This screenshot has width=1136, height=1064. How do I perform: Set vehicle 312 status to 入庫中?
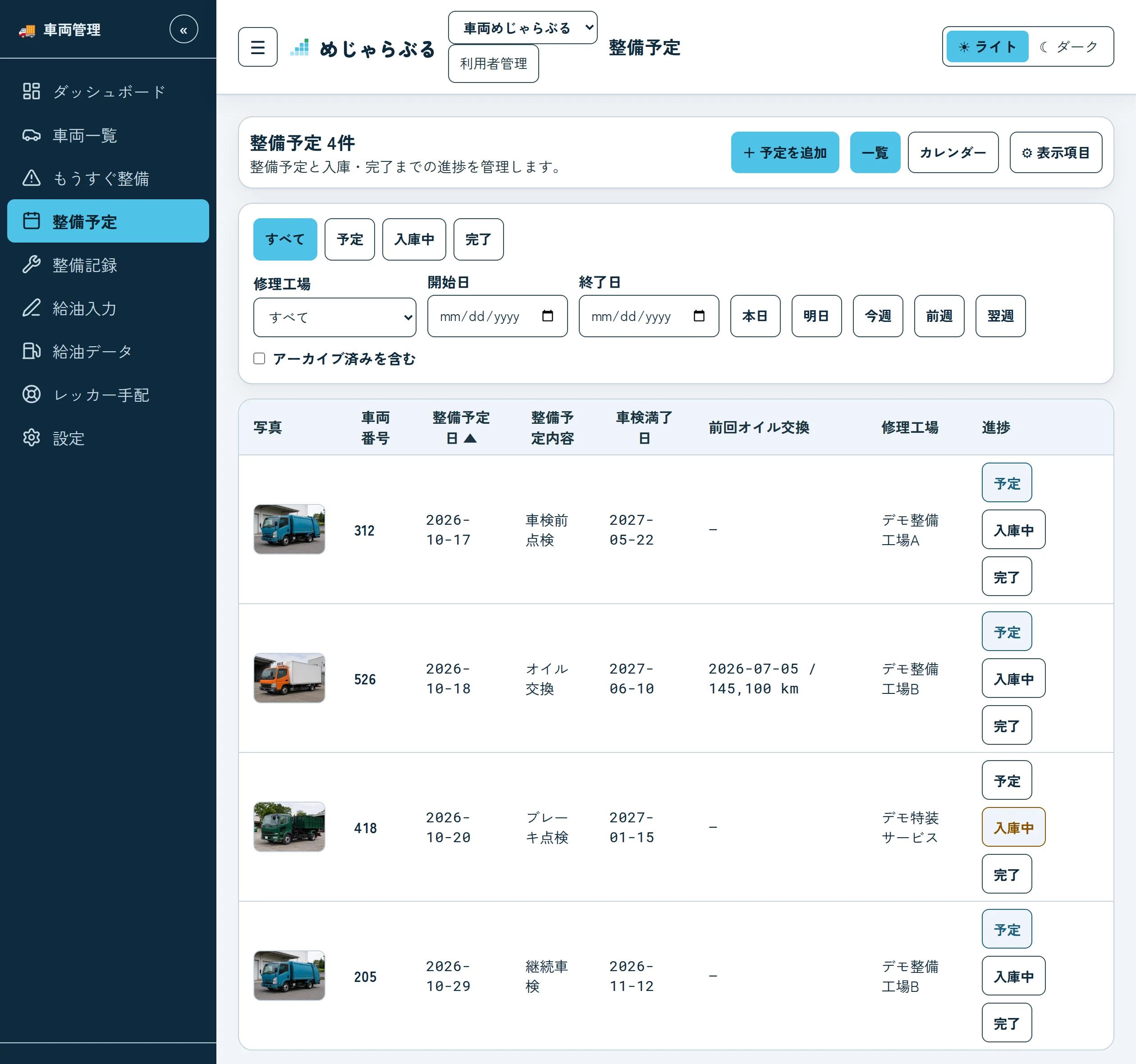tap(1013, 530)
